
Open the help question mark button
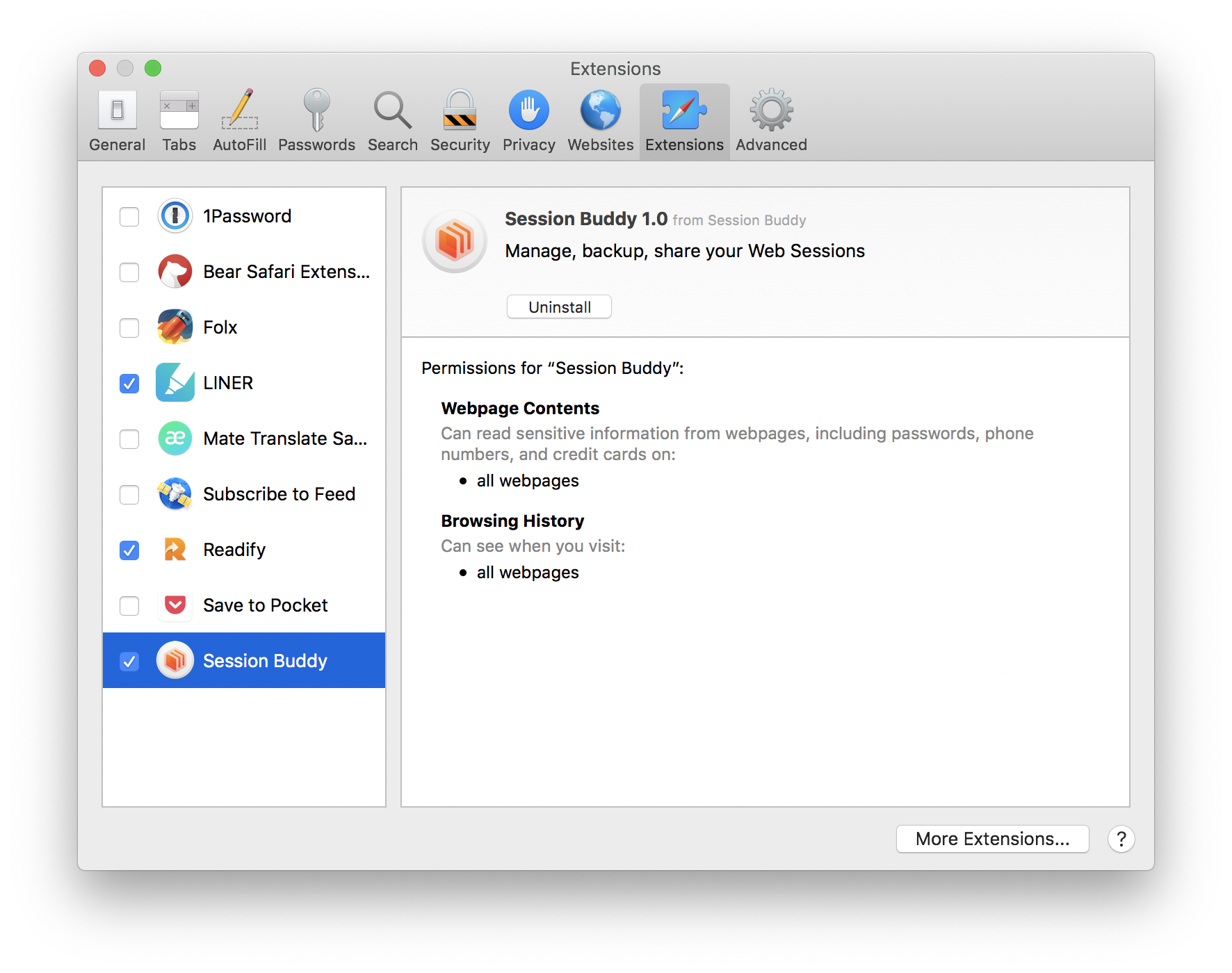tap(1121, 839)
